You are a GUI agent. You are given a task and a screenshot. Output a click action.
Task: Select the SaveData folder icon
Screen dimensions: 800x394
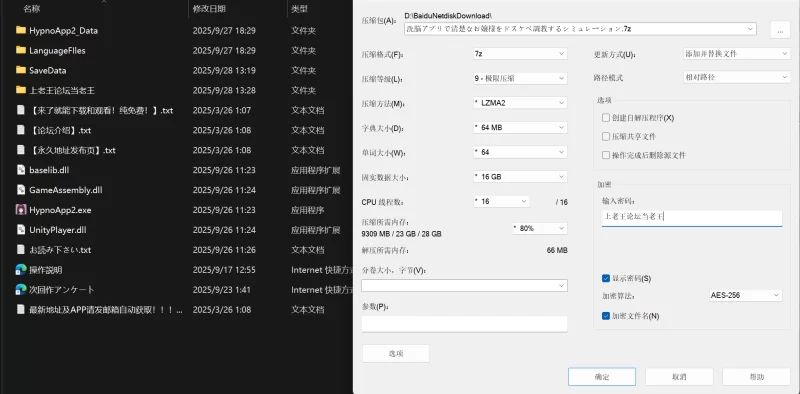click(x=21, y=70)
